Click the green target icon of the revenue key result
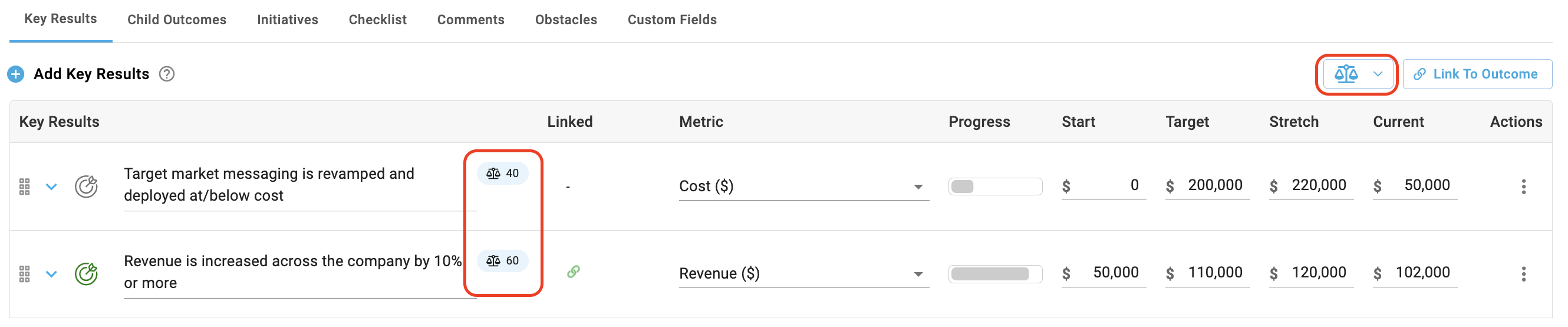The width and height of the screenshot is (1568, 327). [87, 273]
